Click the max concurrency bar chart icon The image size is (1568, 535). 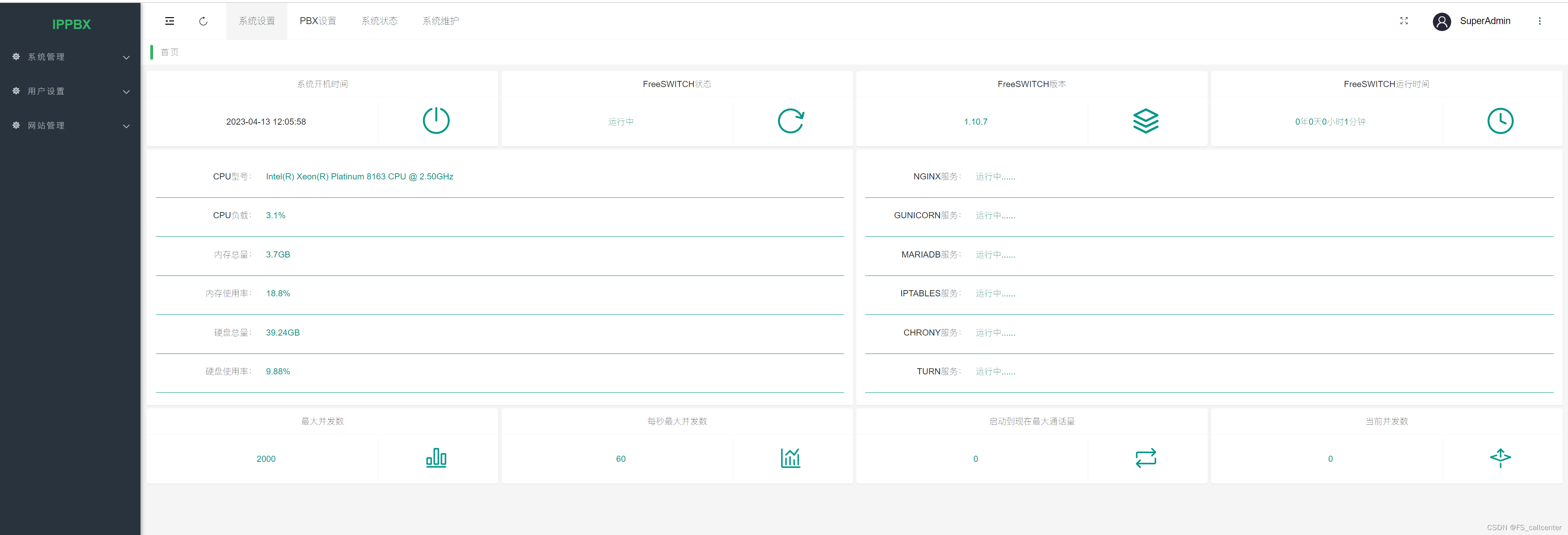coord(436,458)
